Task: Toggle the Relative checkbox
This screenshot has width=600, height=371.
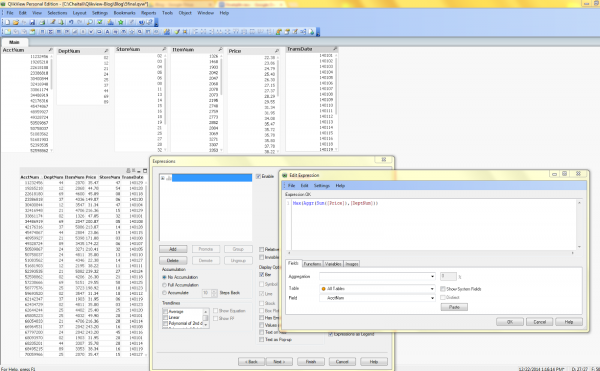Action: click(261, 249)
